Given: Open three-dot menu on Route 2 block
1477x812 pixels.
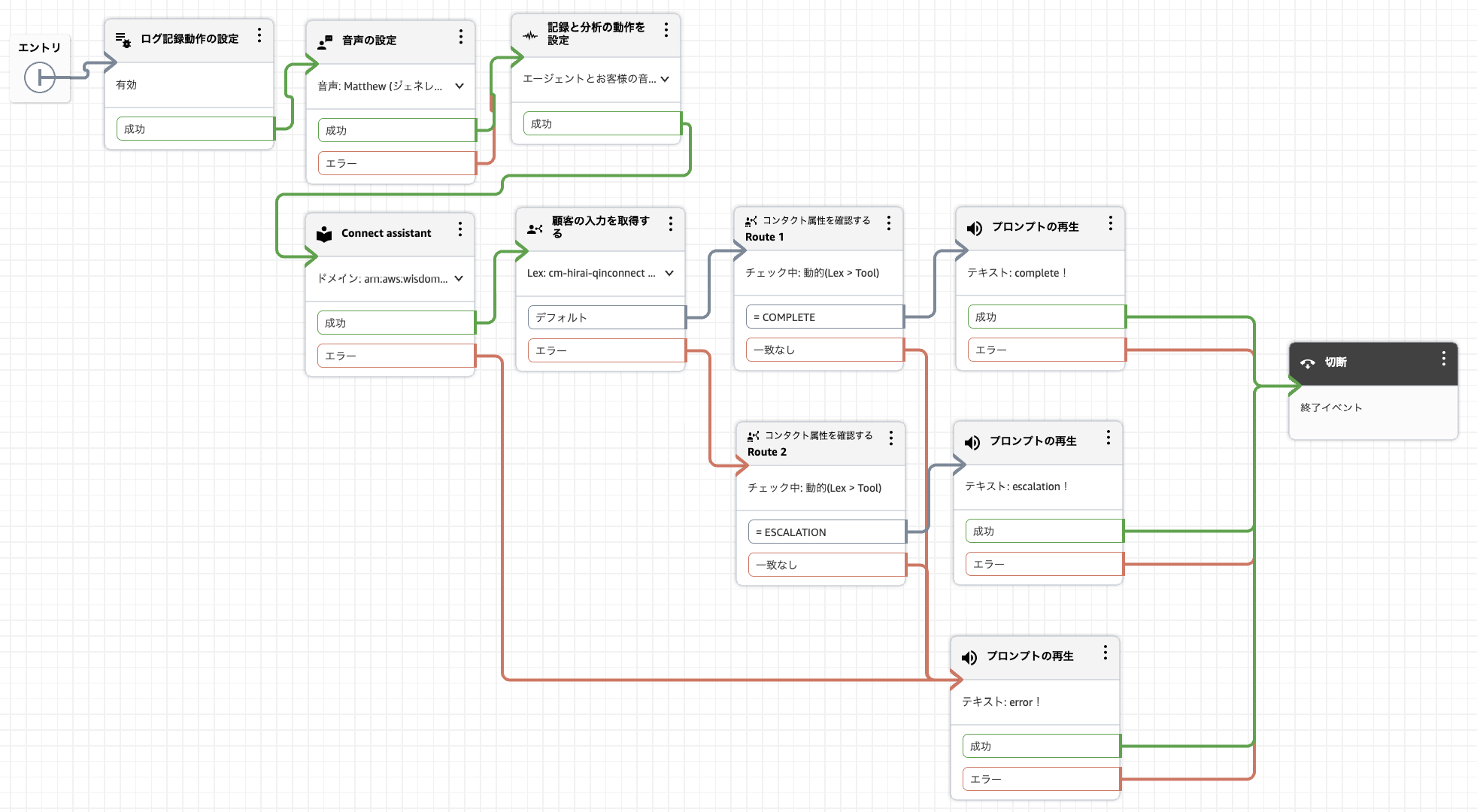Looking at the screenshot, I should (890, 438).
